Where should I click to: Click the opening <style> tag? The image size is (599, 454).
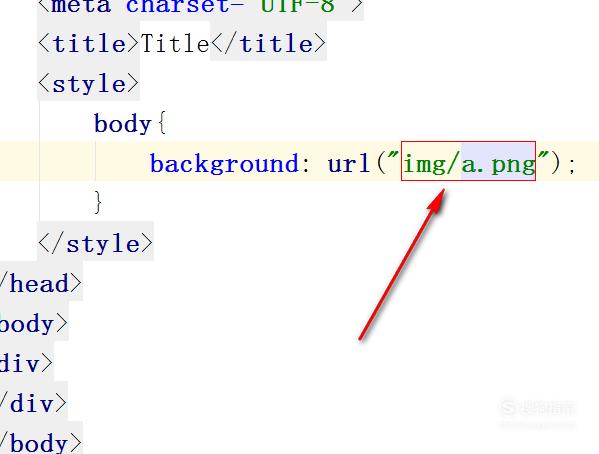(x=88, y=84)
